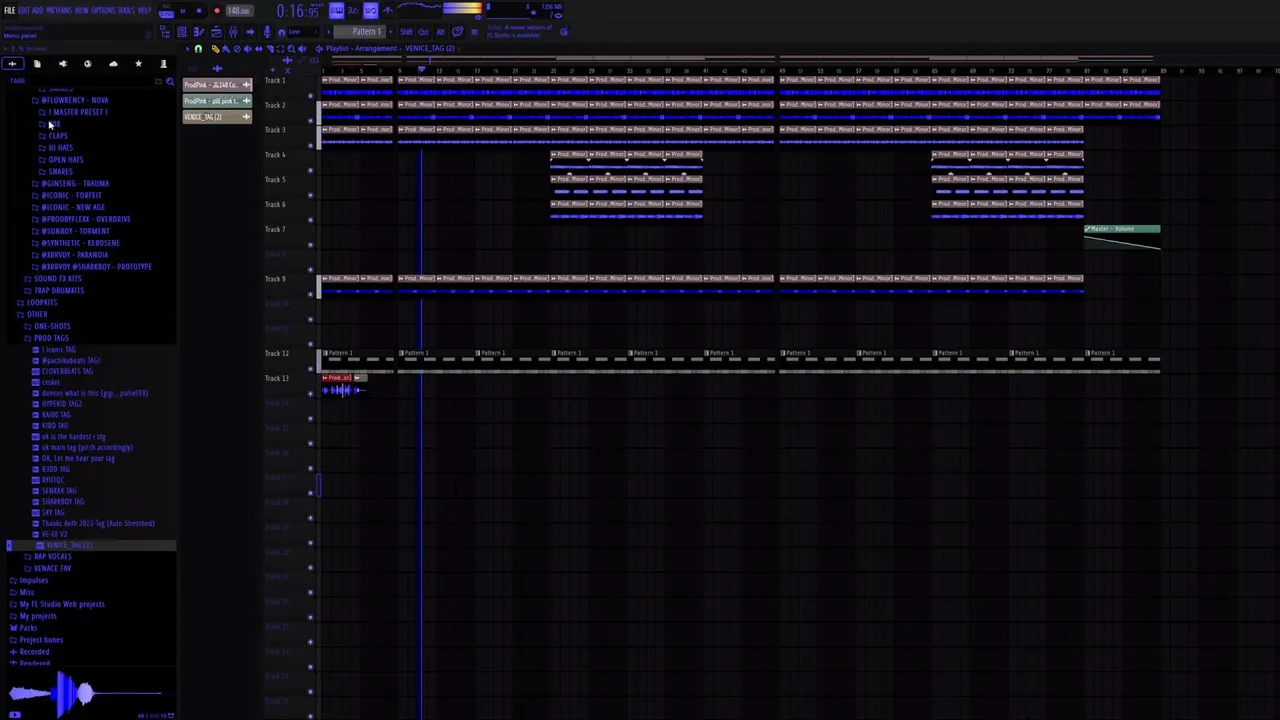Select the browser files tab icon
The image size is (1280, 720).
(37, 64)
